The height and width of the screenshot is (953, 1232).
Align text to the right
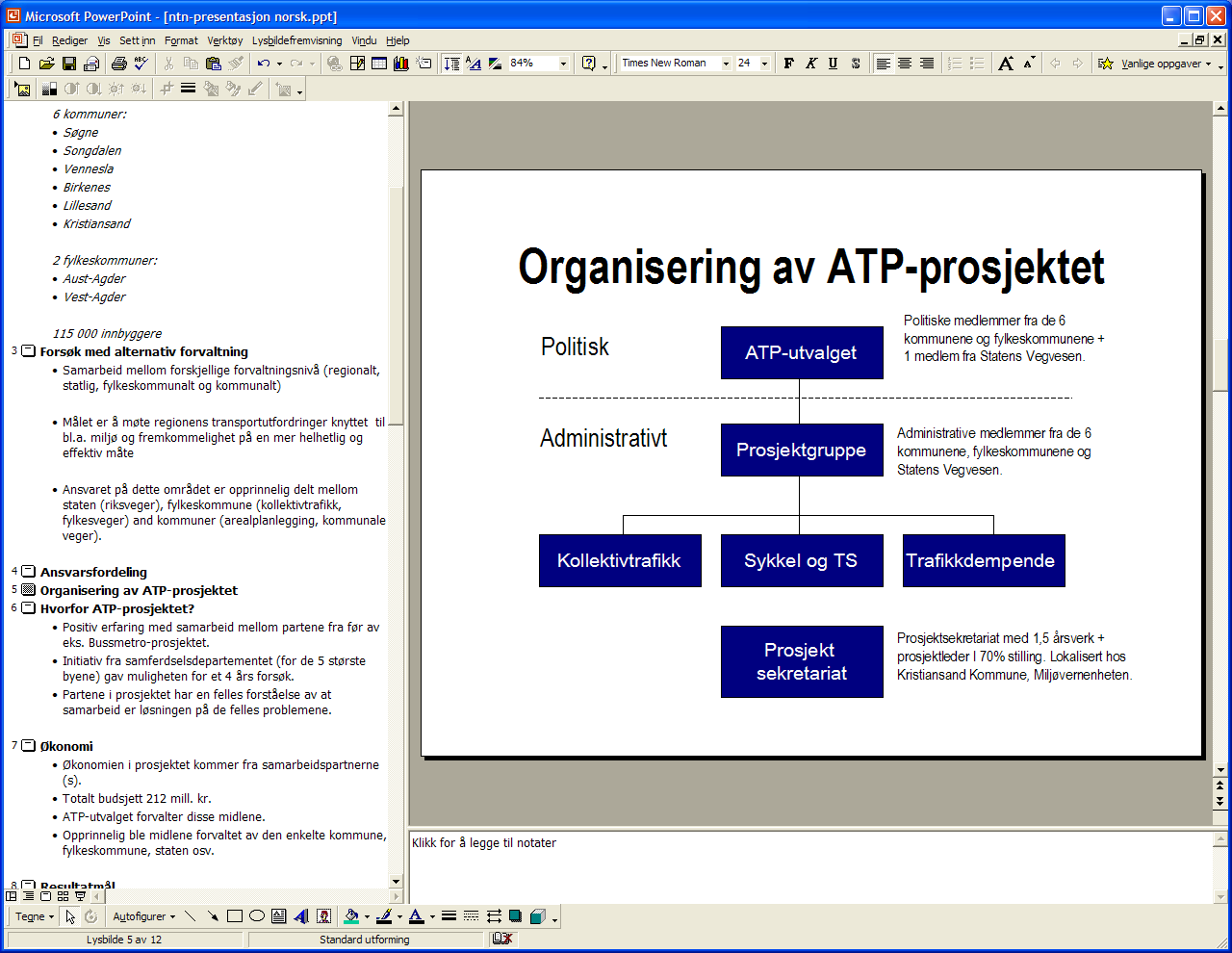tap(927, 64)
